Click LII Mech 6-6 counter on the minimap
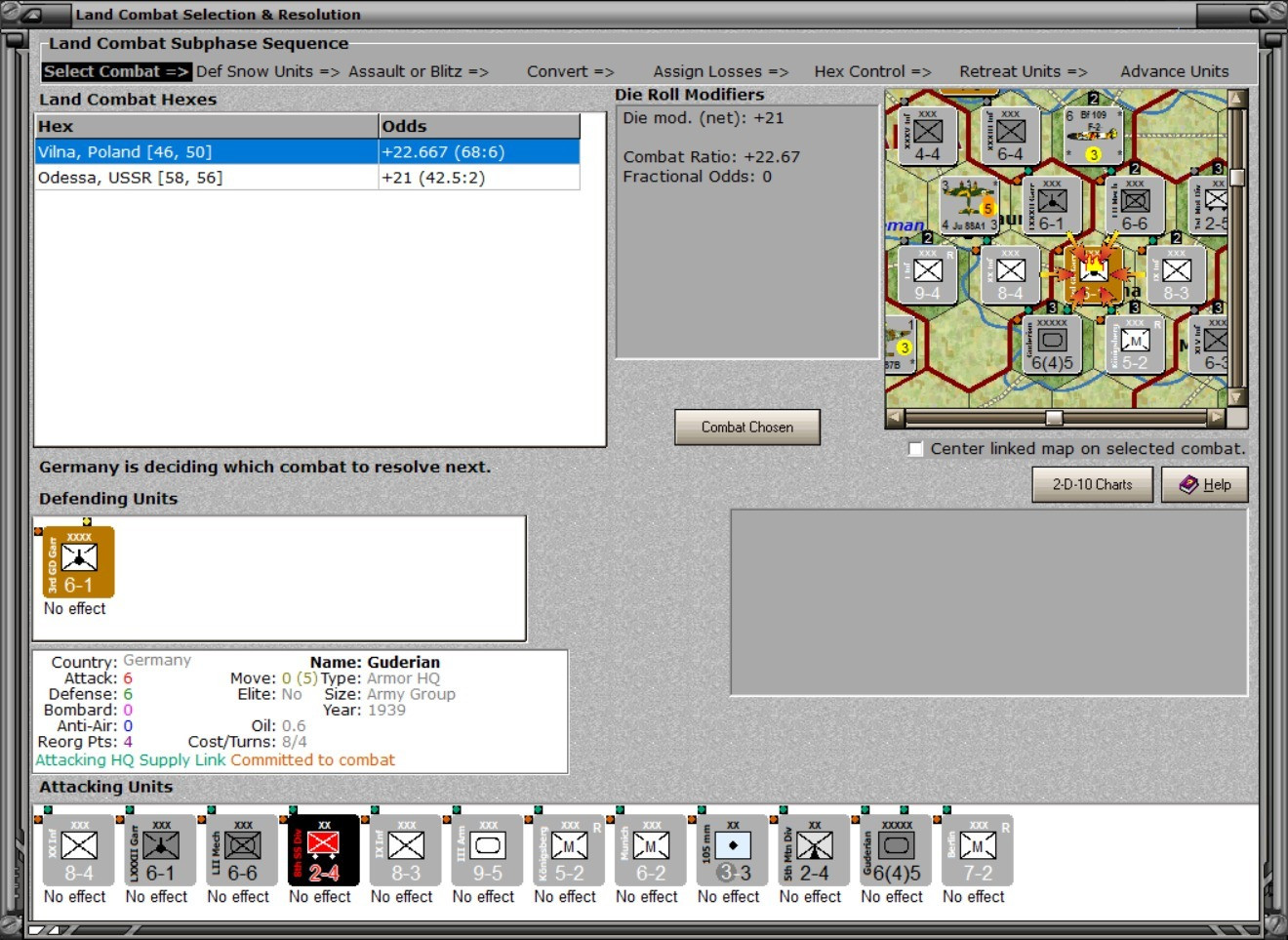1288x940 pixels. click(x=1134, y=205)
